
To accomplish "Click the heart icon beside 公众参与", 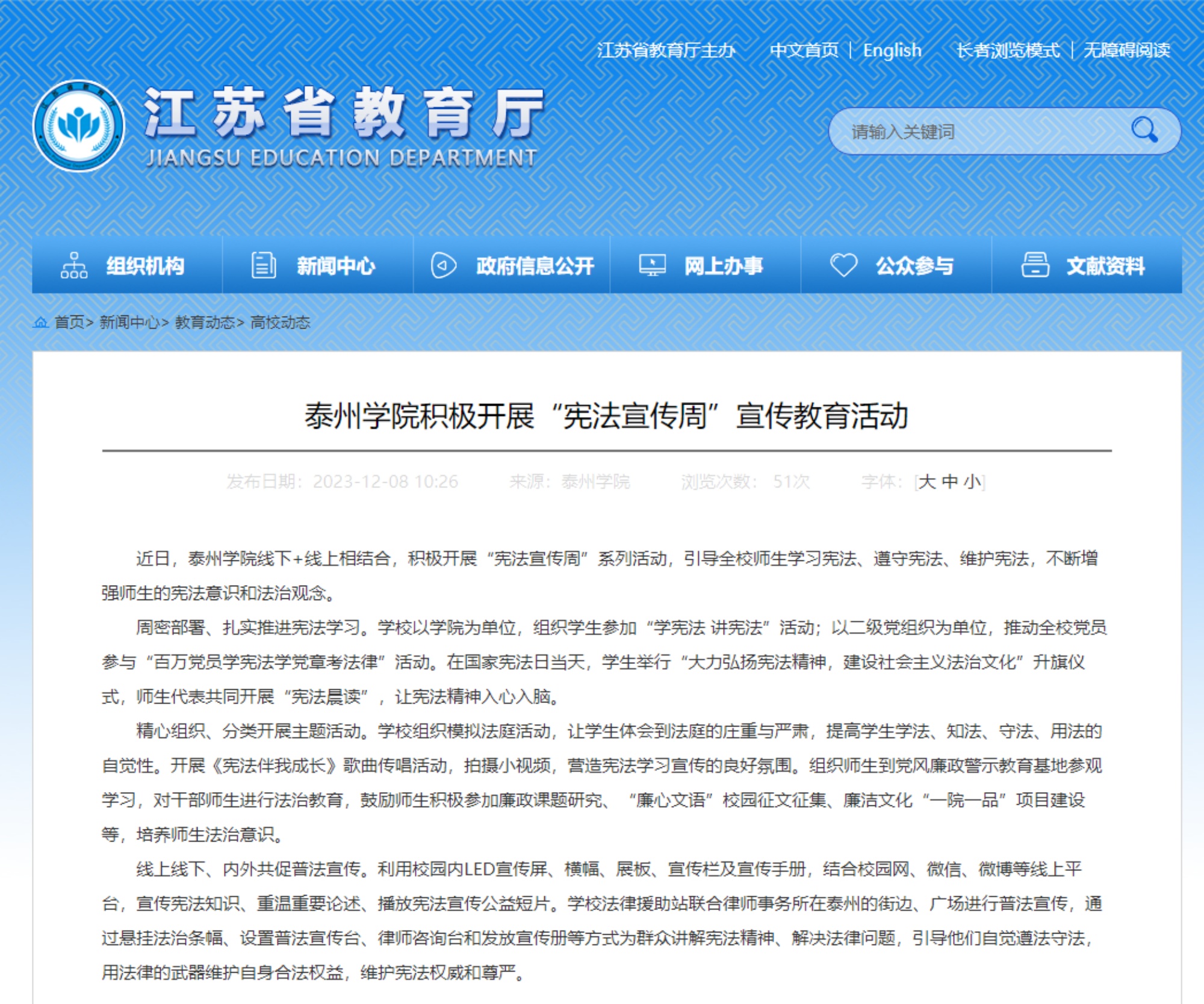I will pos(843,265).
